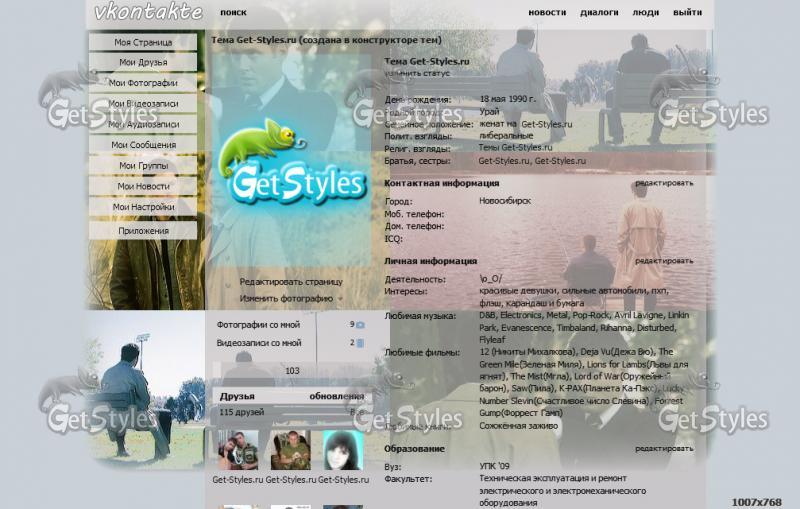Viewport: 800px width, 509px height.
Task: Click выйти to log out
Action: [687, 13]
